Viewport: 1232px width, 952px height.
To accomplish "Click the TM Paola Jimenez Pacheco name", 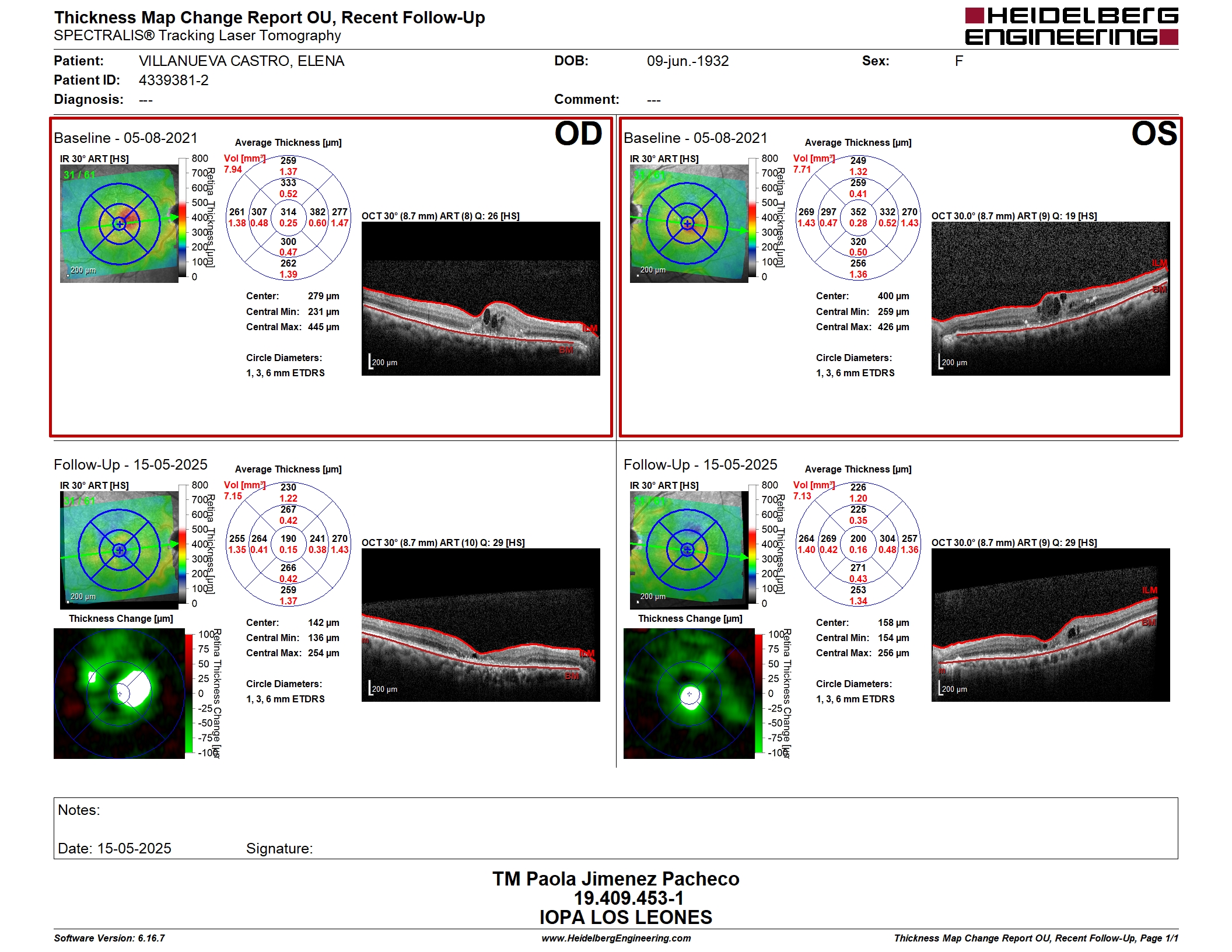I will pyautogui.click(x=616, y=879).
